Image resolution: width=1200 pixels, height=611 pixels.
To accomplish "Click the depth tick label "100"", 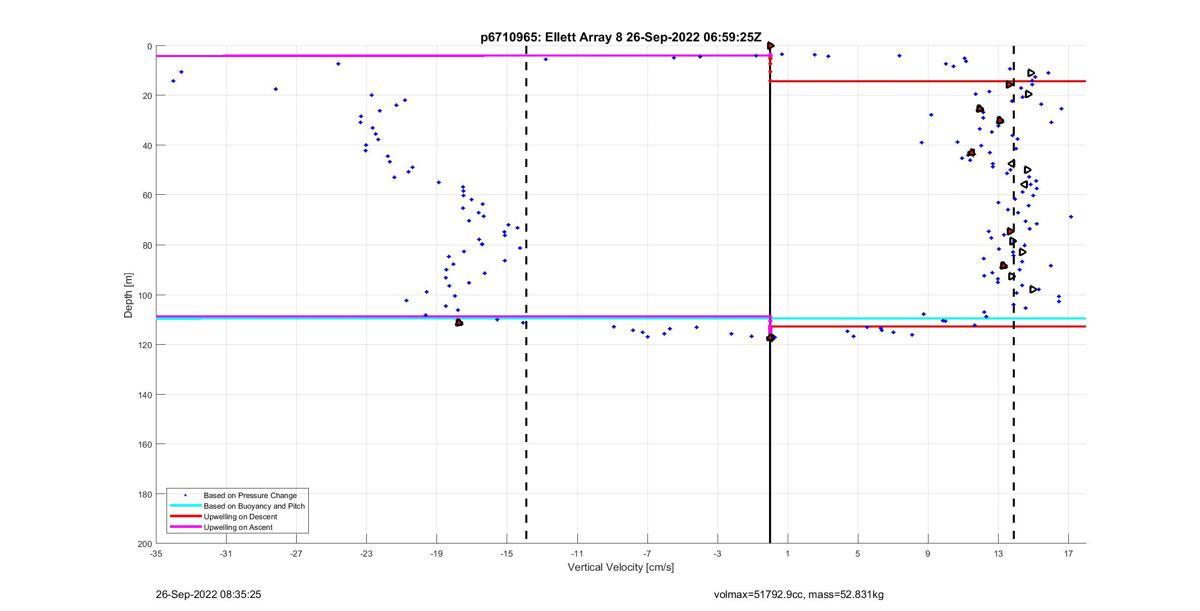I will (x=145, y=295).
